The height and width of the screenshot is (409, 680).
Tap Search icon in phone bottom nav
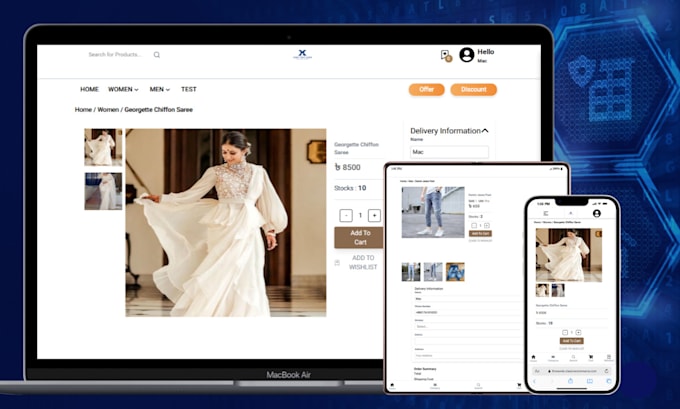573,358
